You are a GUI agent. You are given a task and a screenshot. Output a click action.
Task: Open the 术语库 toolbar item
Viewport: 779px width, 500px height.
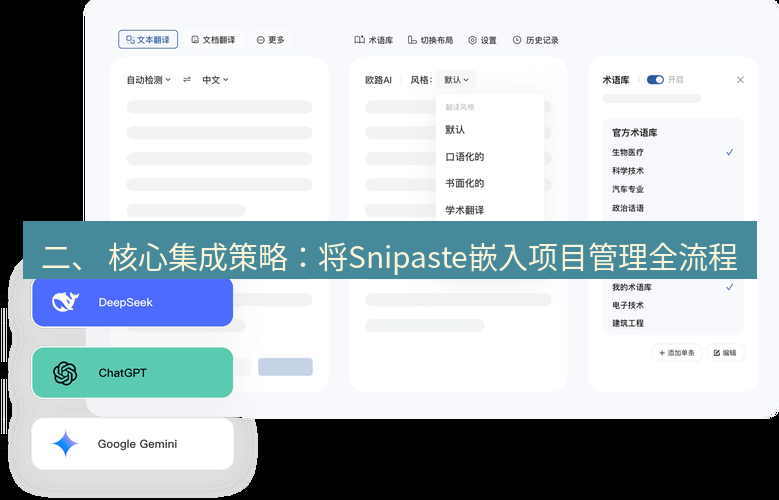[x=374, y=40]
